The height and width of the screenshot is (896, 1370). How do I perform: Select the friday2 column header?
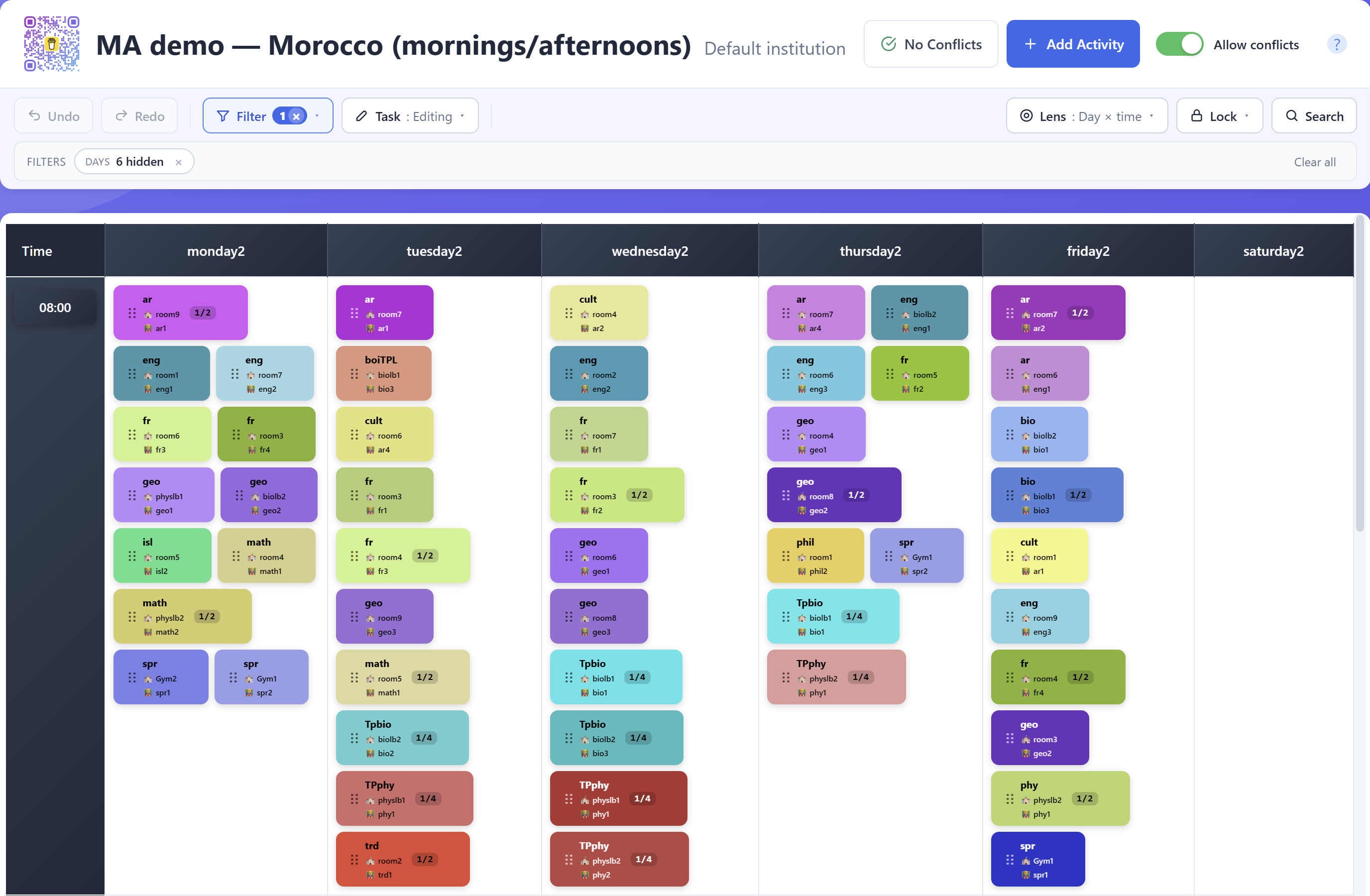1088,251
